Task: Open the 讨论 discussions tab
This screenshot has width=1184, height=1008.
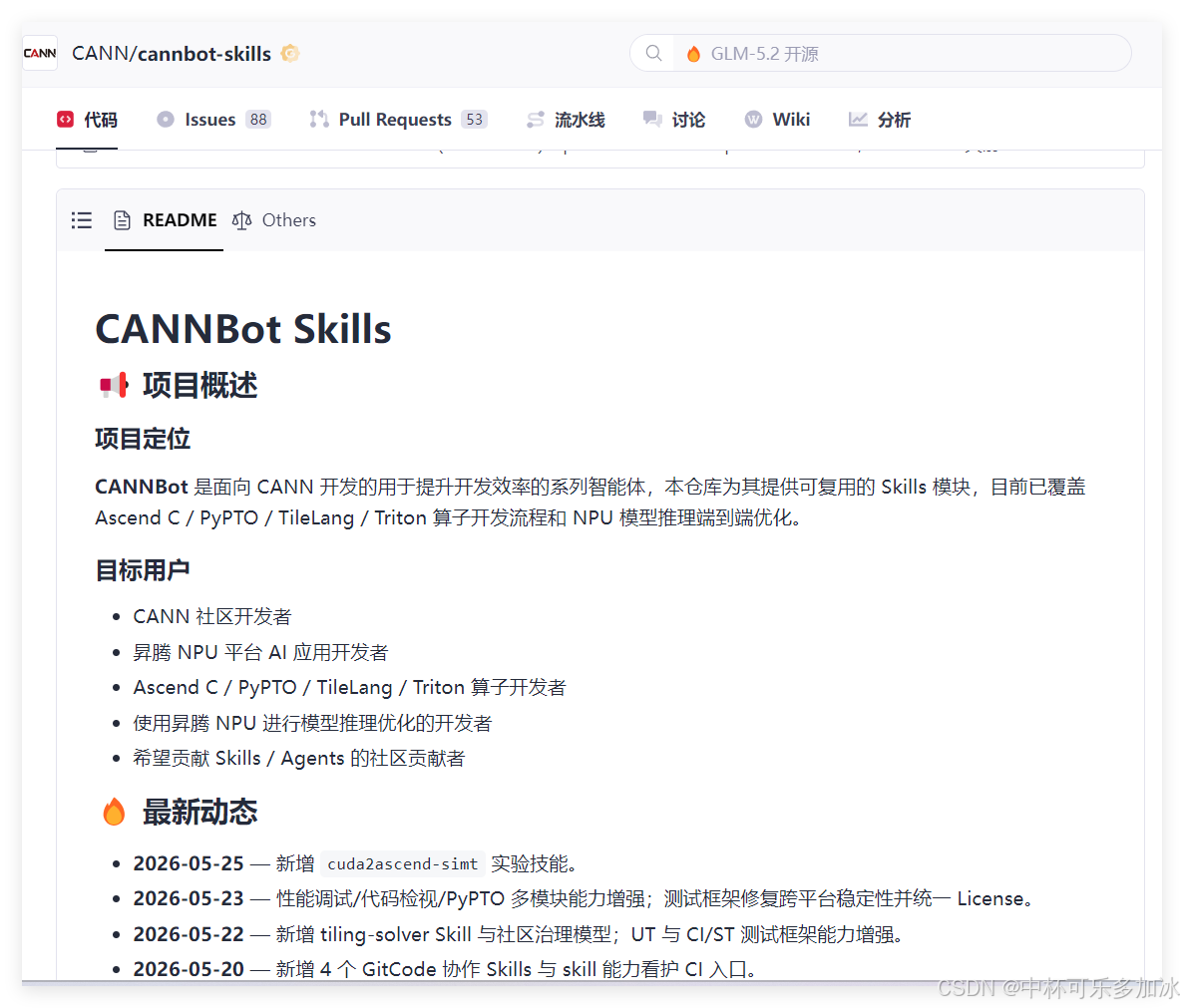Action: [x=673, y=120]
